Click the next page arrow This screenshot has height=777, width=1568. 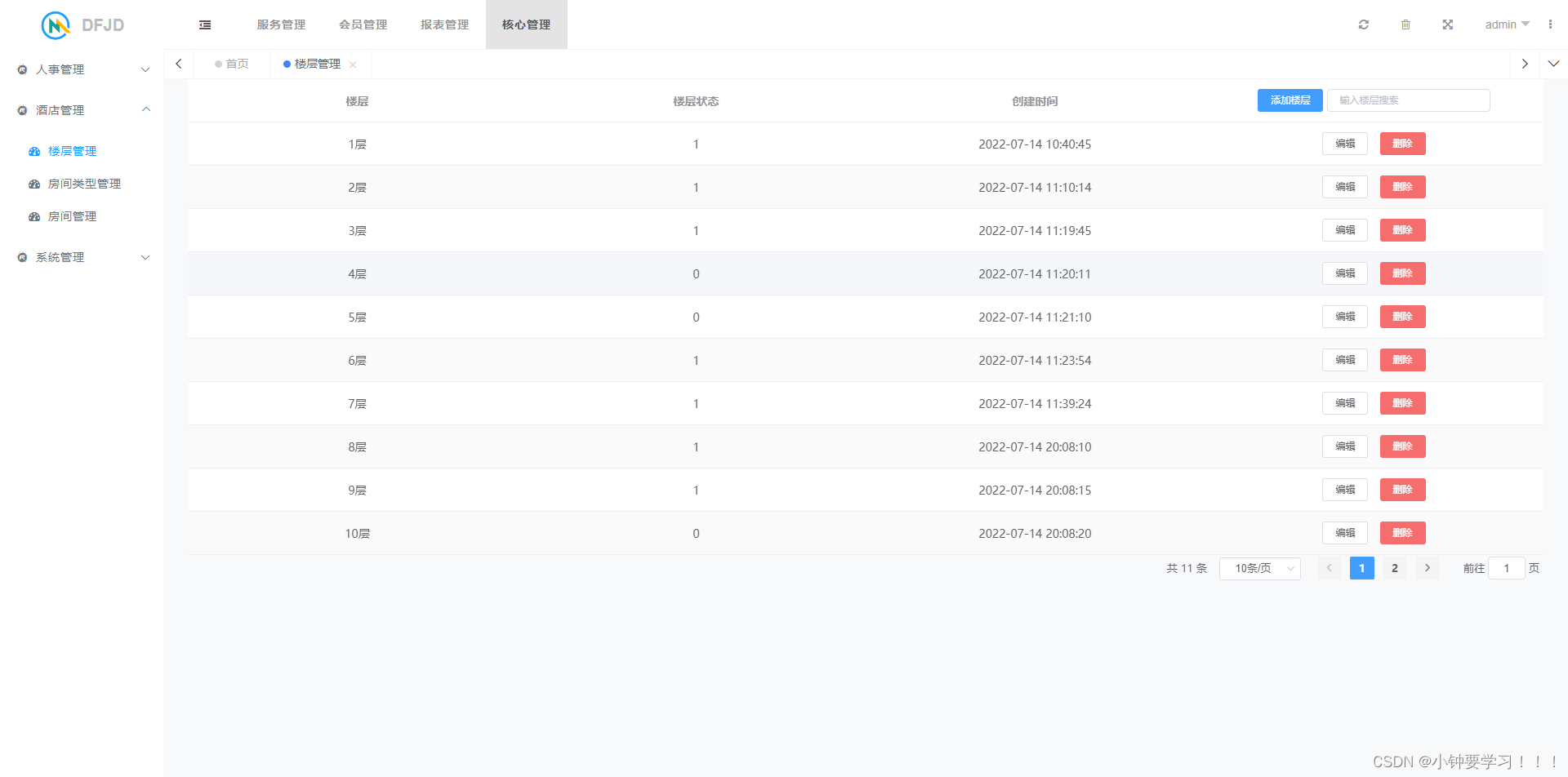click(x=1427, y=568)
